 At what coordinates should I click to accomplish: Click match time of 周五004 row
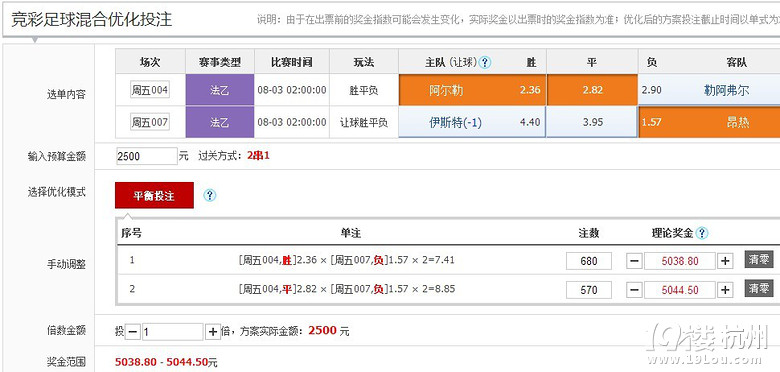tap(292, 91)
